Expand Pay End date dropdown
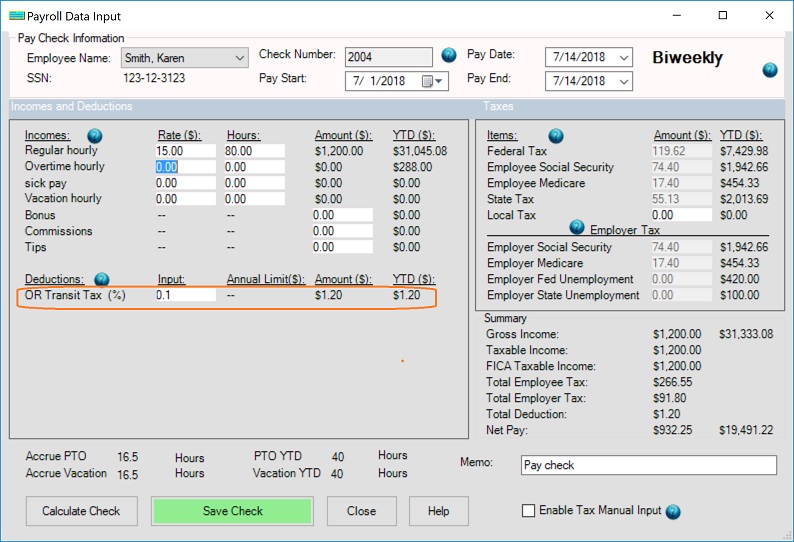This screenshot has height=542, width=794. pos(624,81)
